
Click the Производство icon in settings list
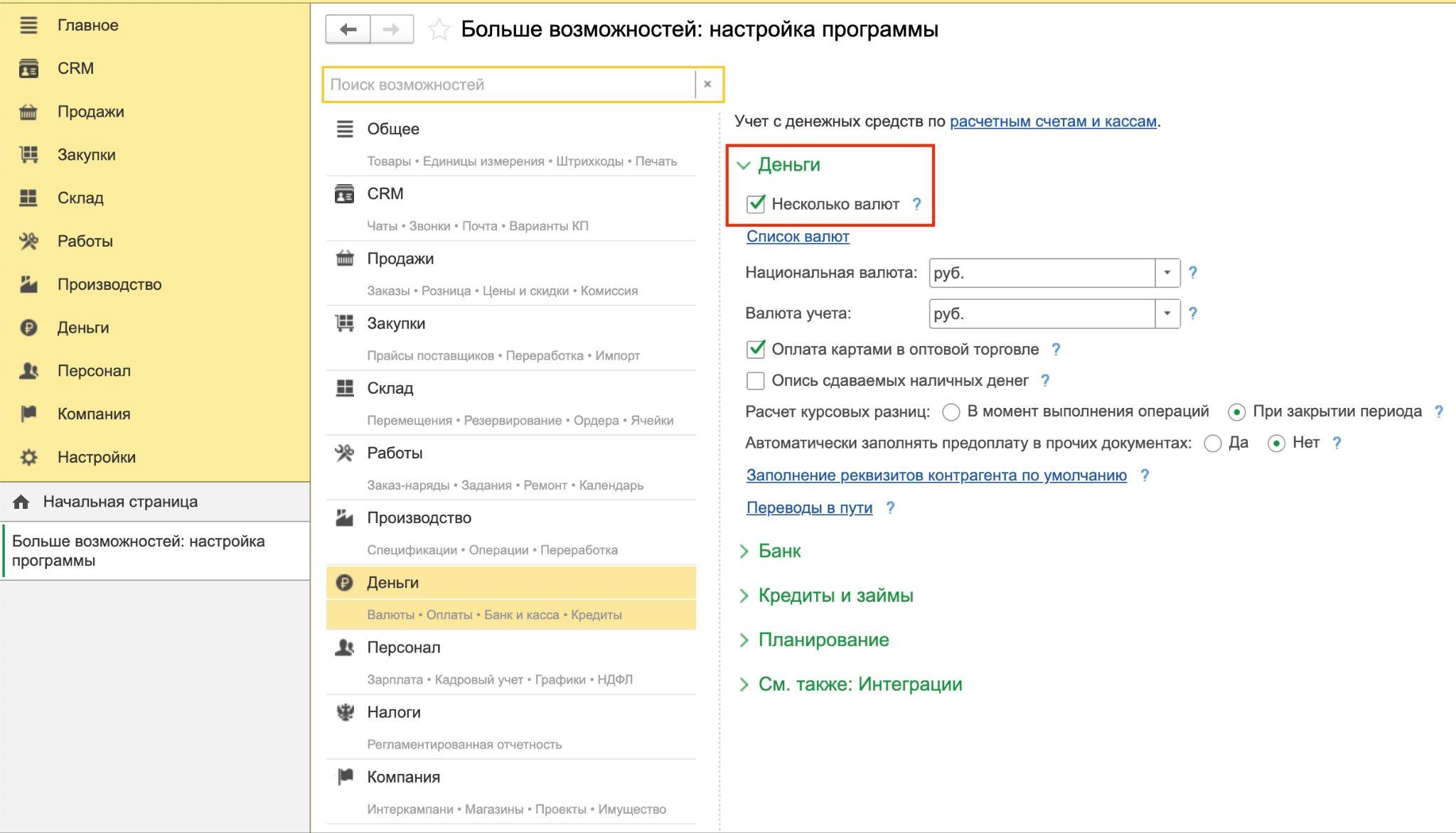pyautogui.click(x=345, y=518)
